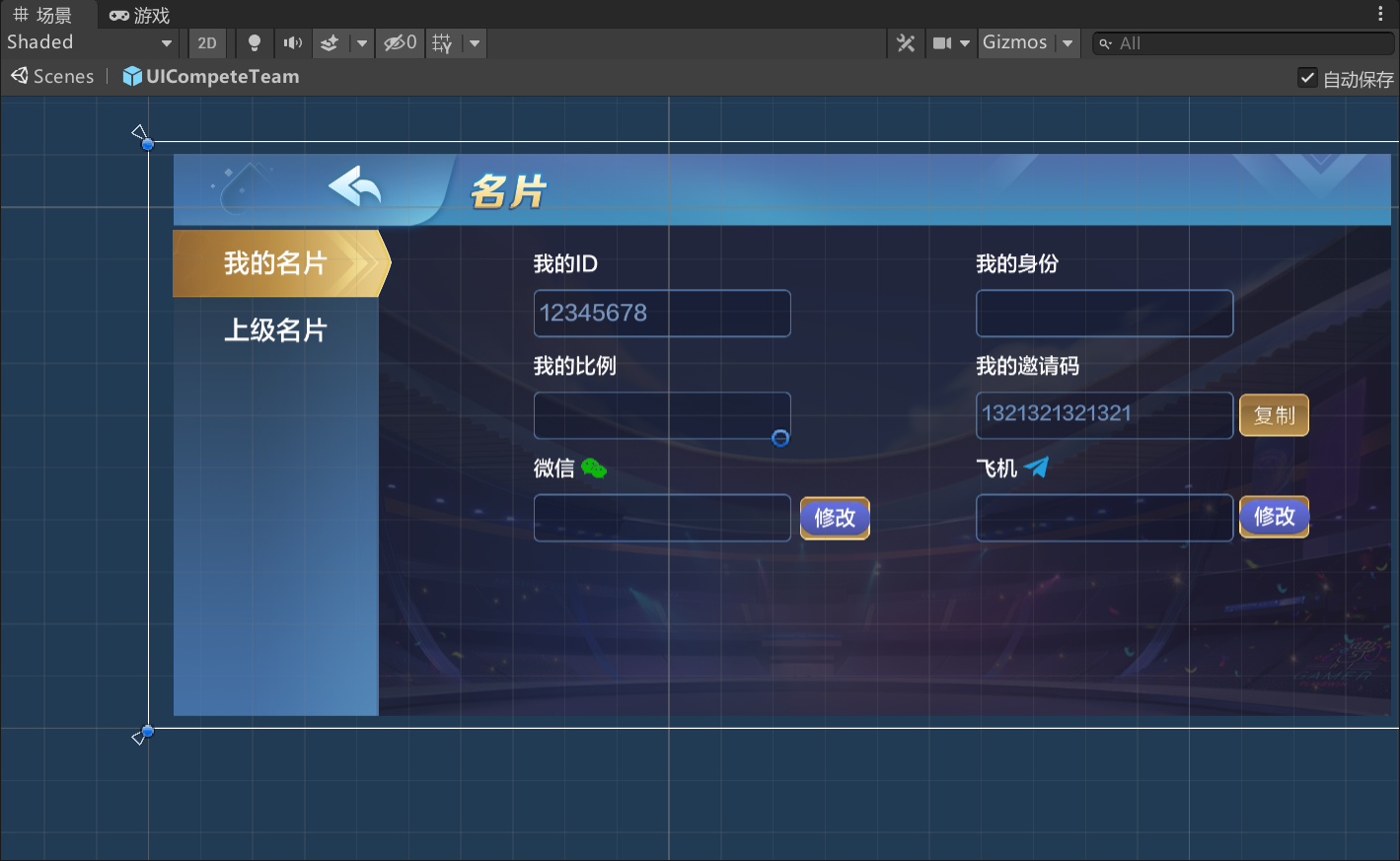Click scene camera settings icon
The height and width of the screenshot is (861, 1400).
pos(943,43)
